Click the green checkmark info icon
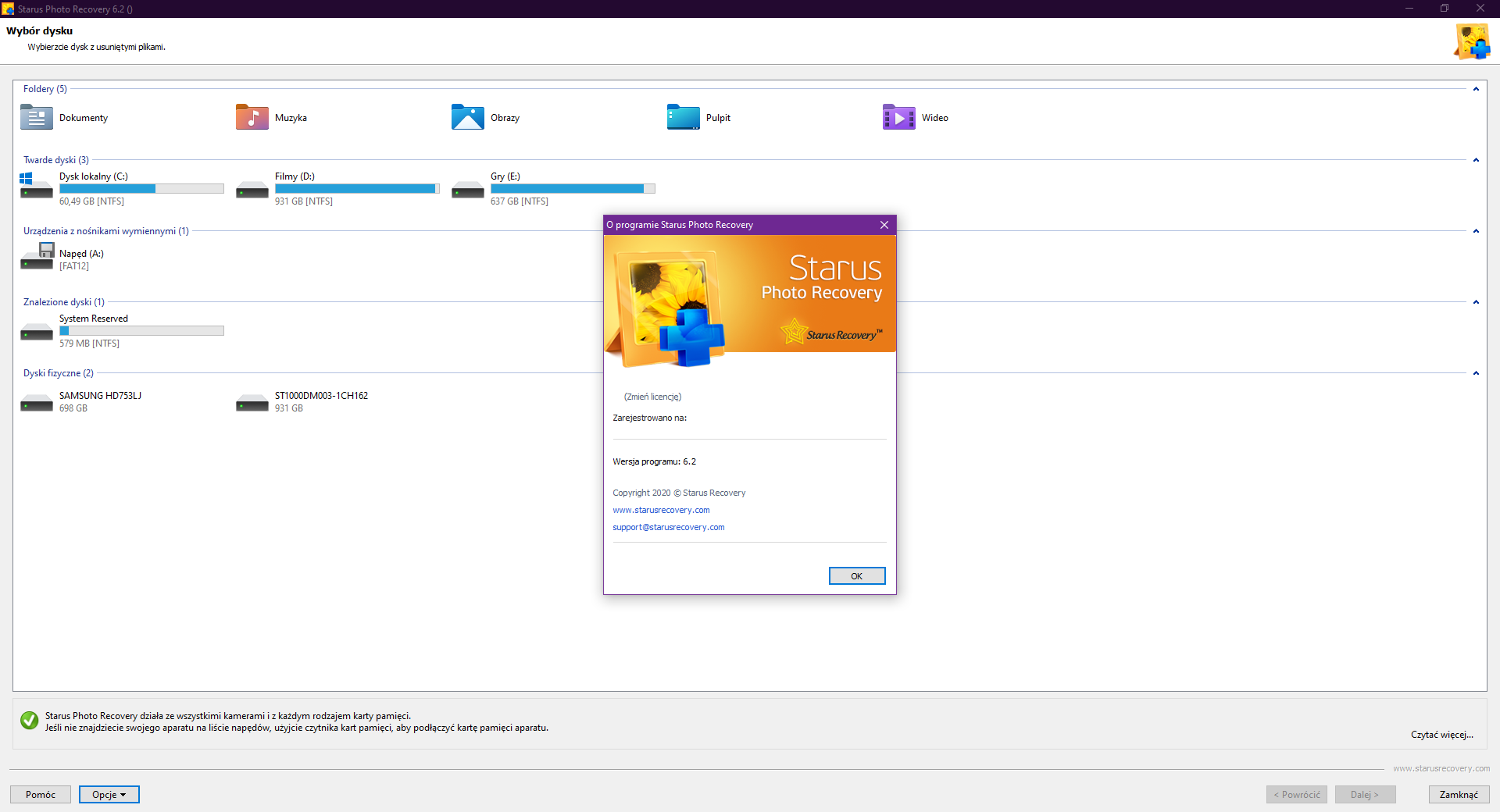This screenshot has height=812, width=1500. 30,720
